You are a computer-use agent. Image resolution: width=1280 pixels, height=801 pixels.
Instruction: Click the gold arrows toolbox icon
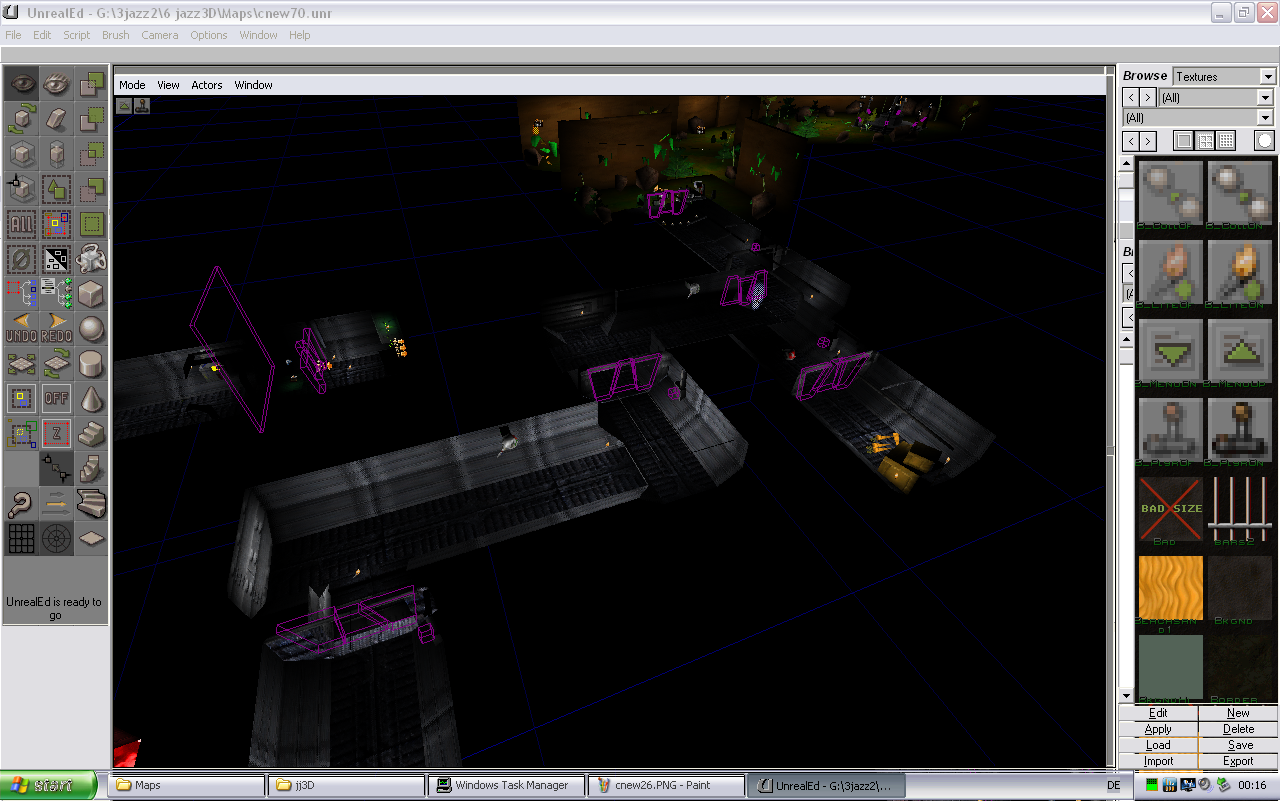(56, 504)
